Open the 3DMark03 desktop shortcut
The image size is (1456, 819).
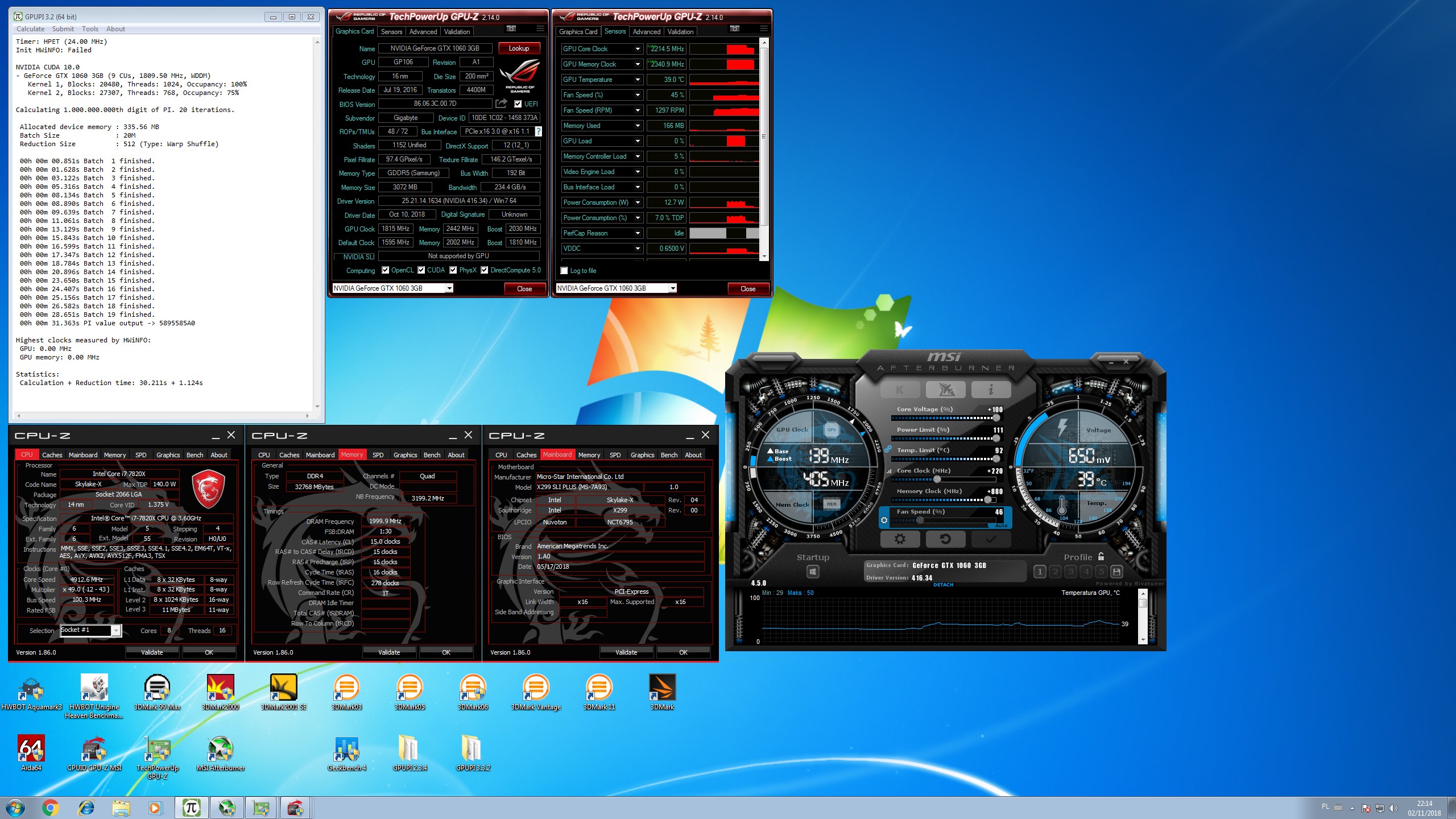[346, 693]
